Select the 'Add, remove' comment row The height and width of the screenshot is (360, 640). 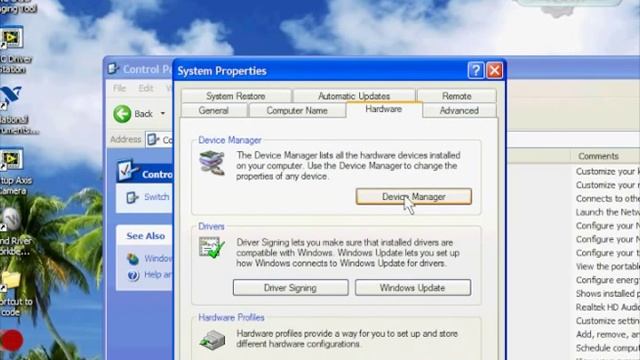[x=608, y=334]
